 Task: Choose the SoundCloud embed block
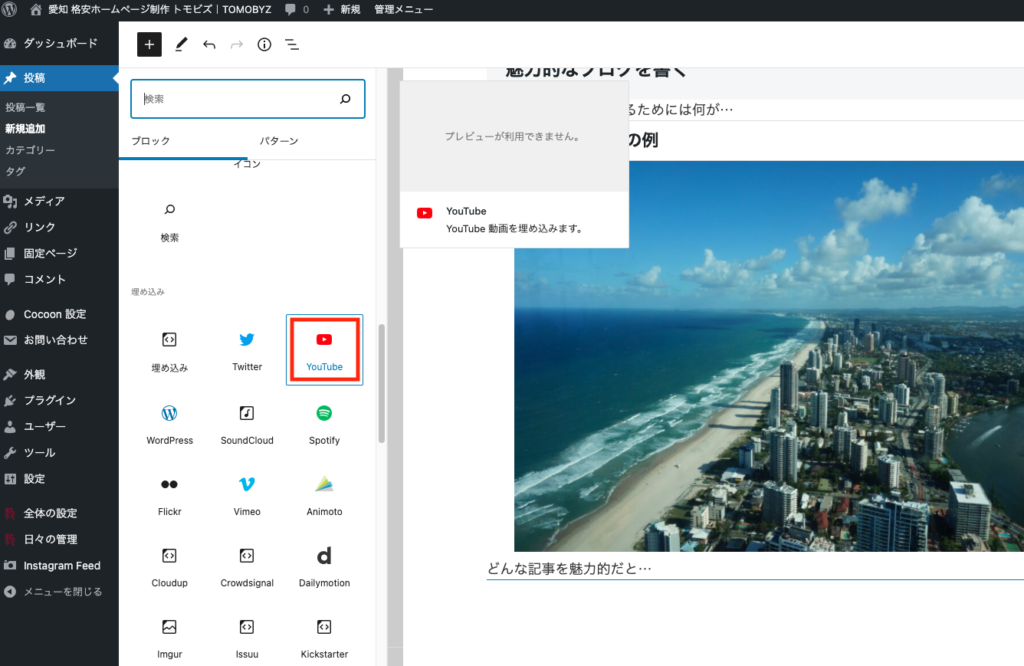(247, 423)
